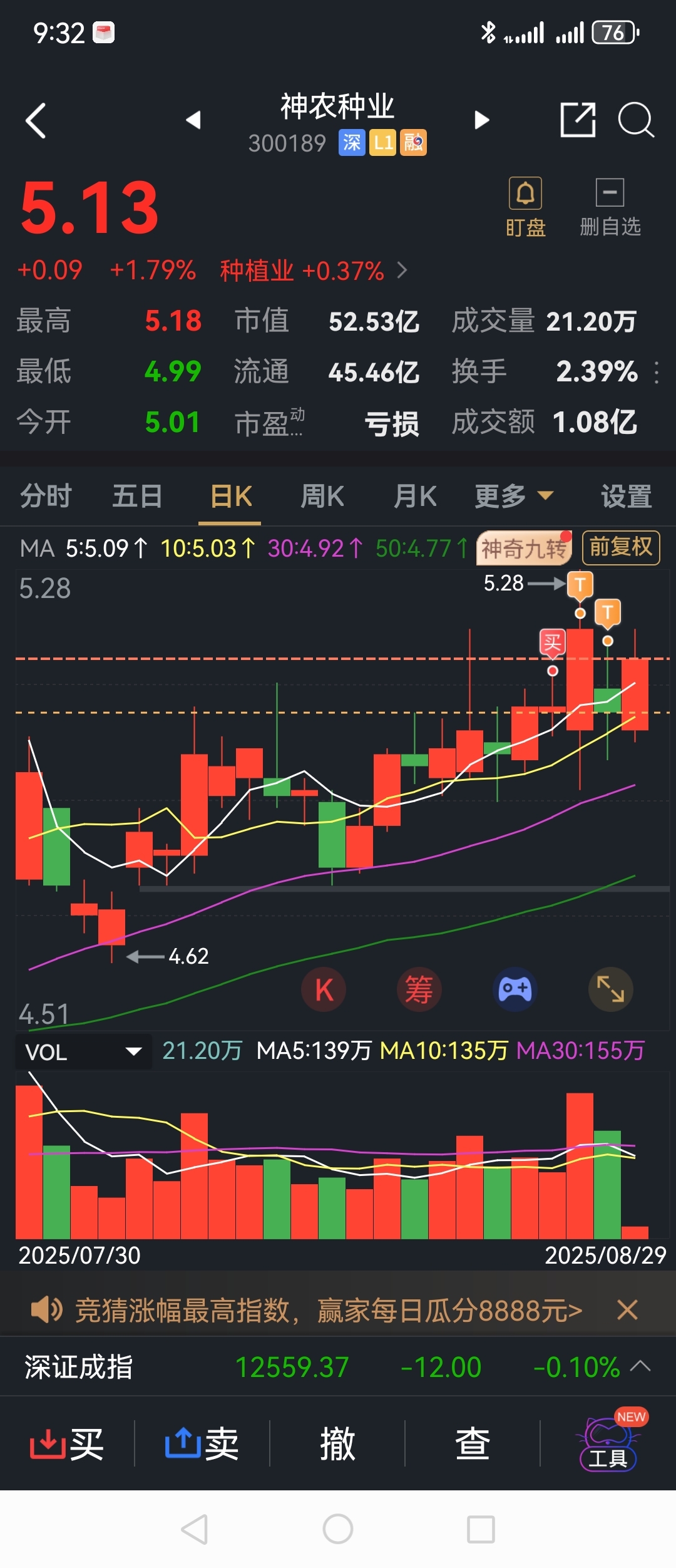
Task: Tap the 最高 5.18 value
Action: pos(173,321)
